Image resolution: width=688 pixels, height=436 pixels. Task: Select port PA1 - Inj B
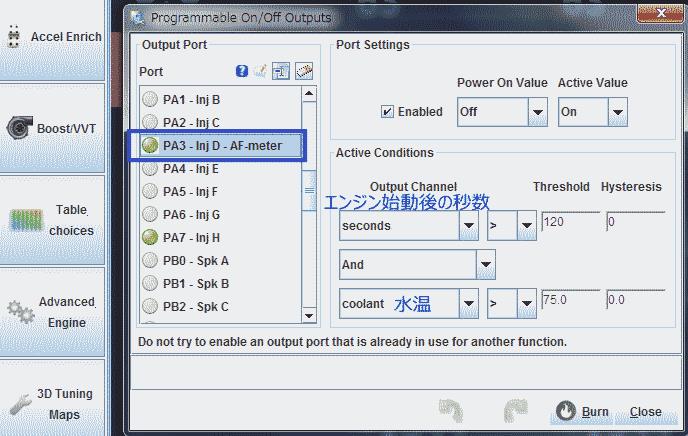pos(221,100)
